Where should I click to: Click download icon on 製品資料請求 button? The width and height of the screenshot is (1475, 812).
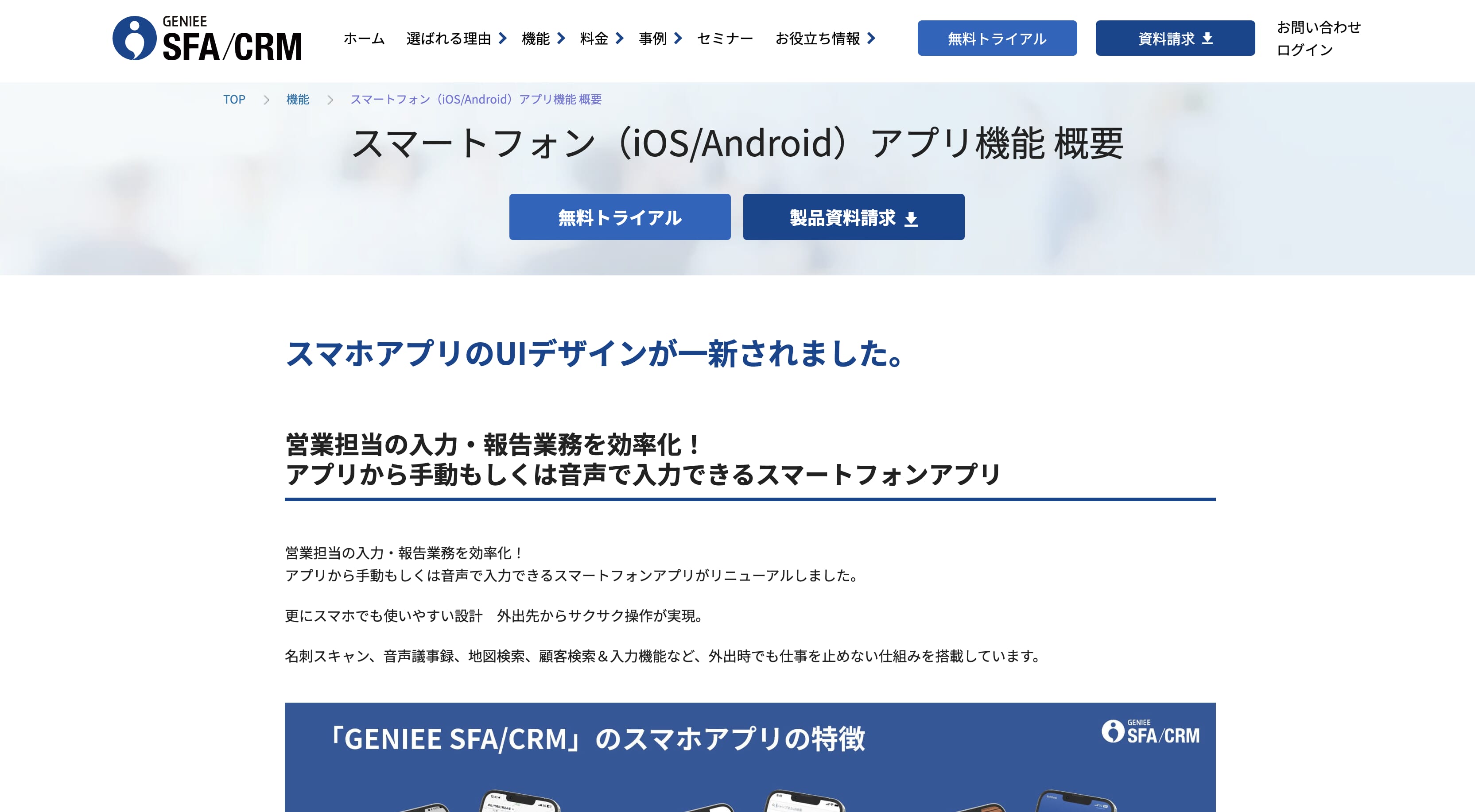pyautogui.click(x=911, y=219)
